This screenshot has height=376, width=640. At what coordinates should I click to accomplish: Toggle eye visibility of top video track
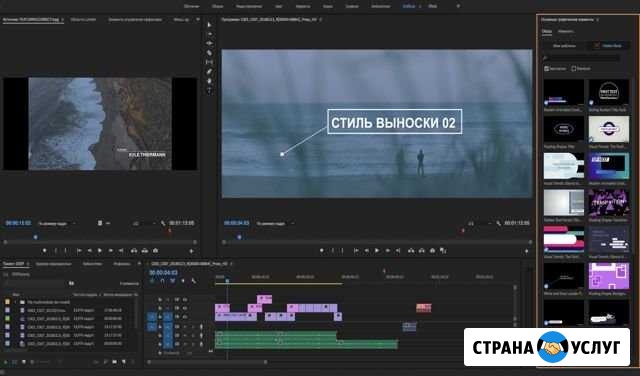[x=184, y=300]
